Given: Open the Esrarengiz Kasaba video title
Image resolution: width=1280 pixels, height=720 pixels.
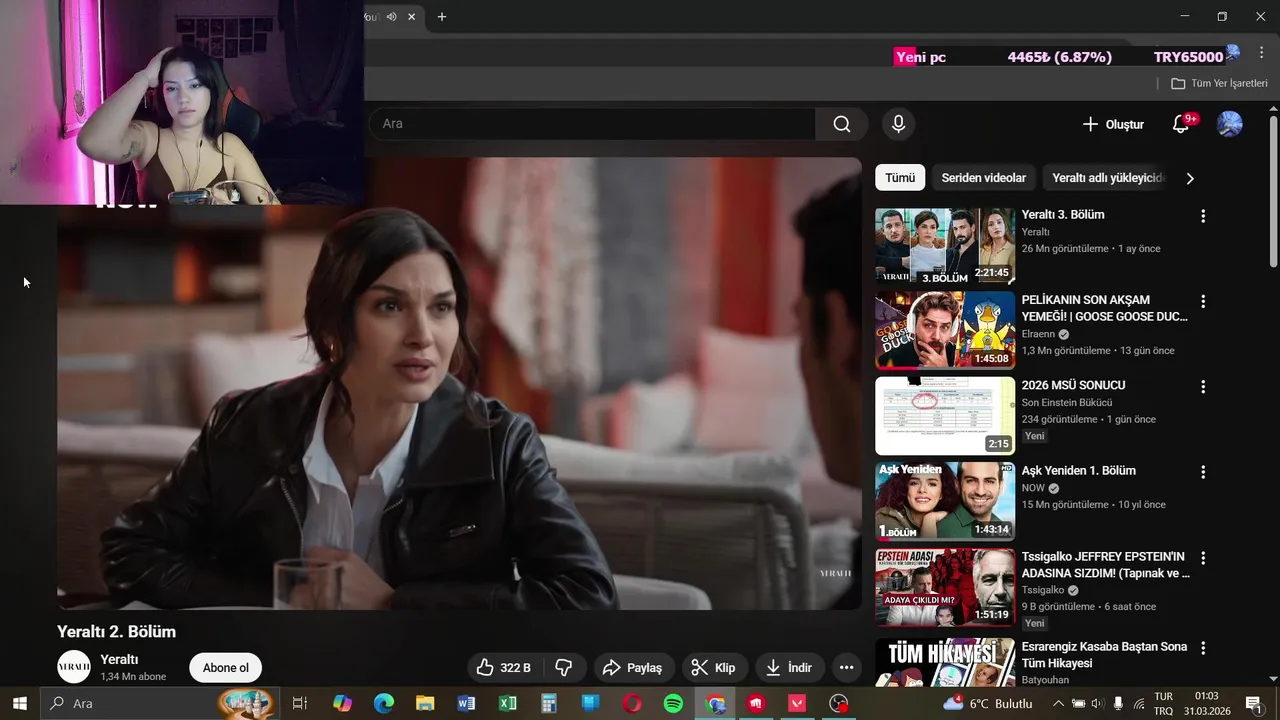Looking at the screenshot, I should point(1104,655).
